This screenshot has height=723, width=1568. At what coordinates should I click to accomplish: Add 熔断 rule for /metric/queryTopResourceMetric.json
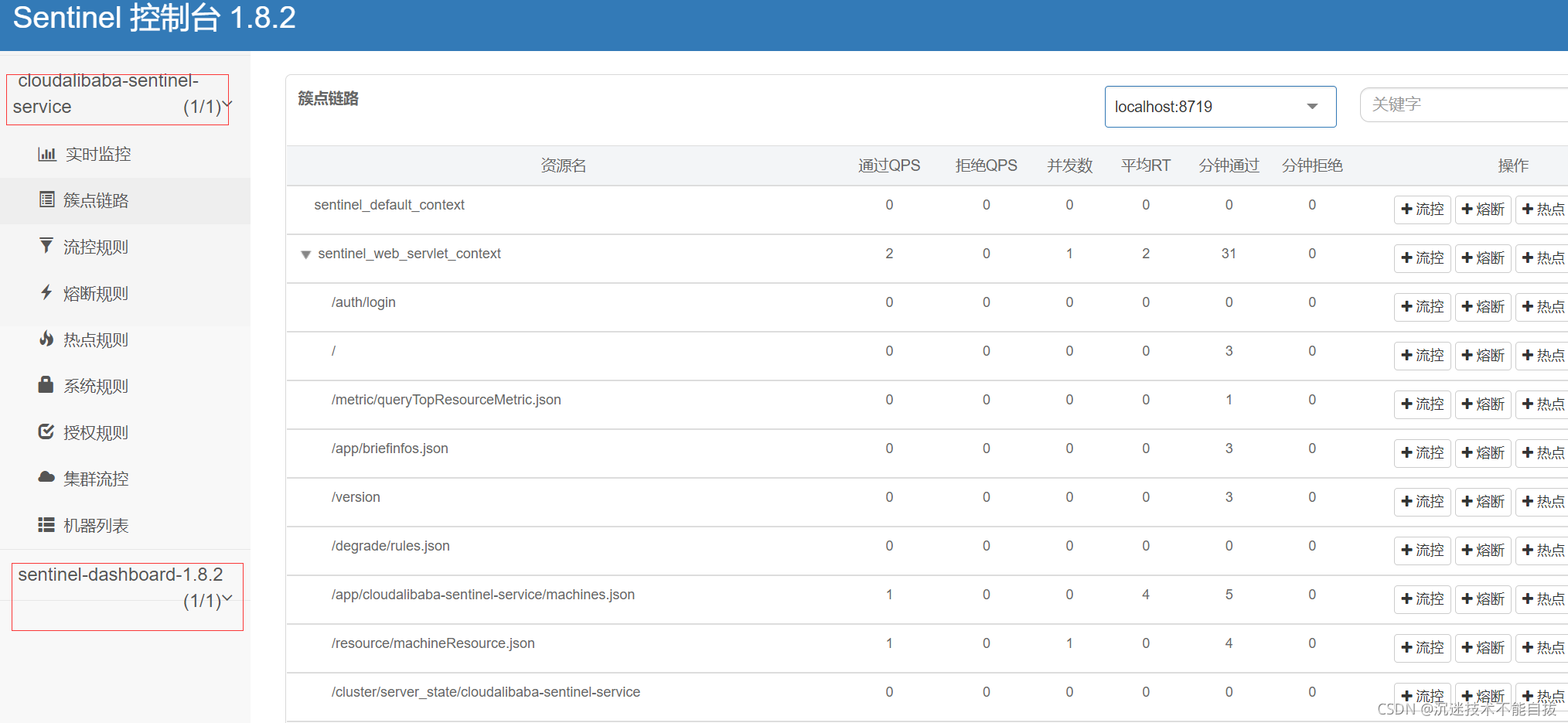coord(1482,404)
